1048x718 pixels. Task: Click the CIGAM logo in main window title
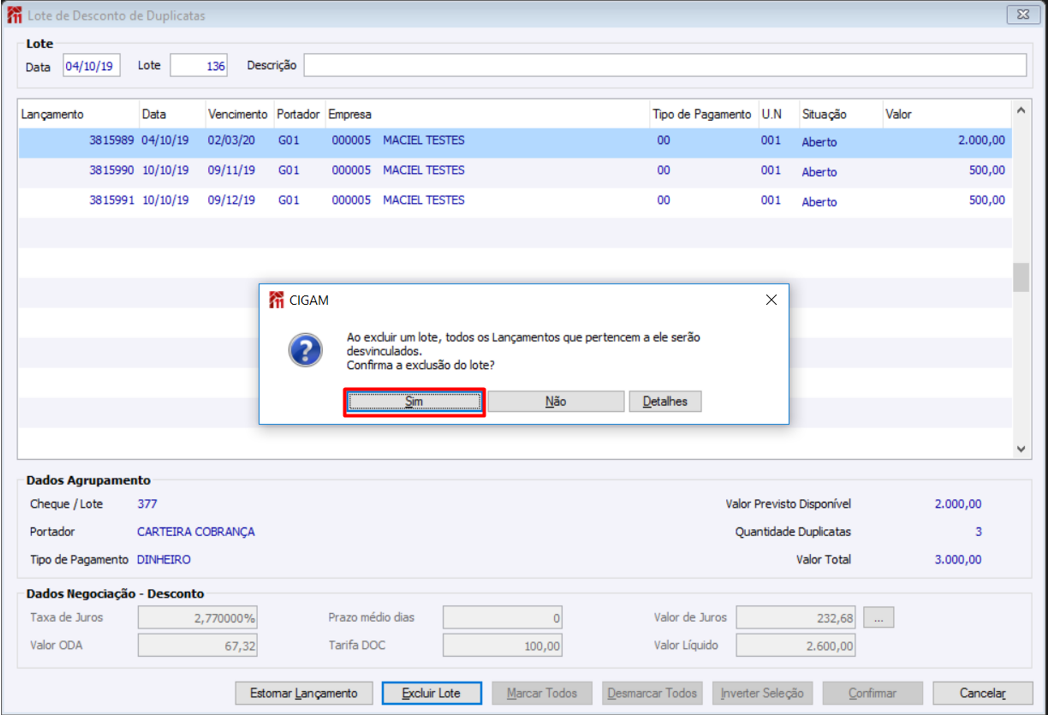pyautogui.click(x=15, y=15)
